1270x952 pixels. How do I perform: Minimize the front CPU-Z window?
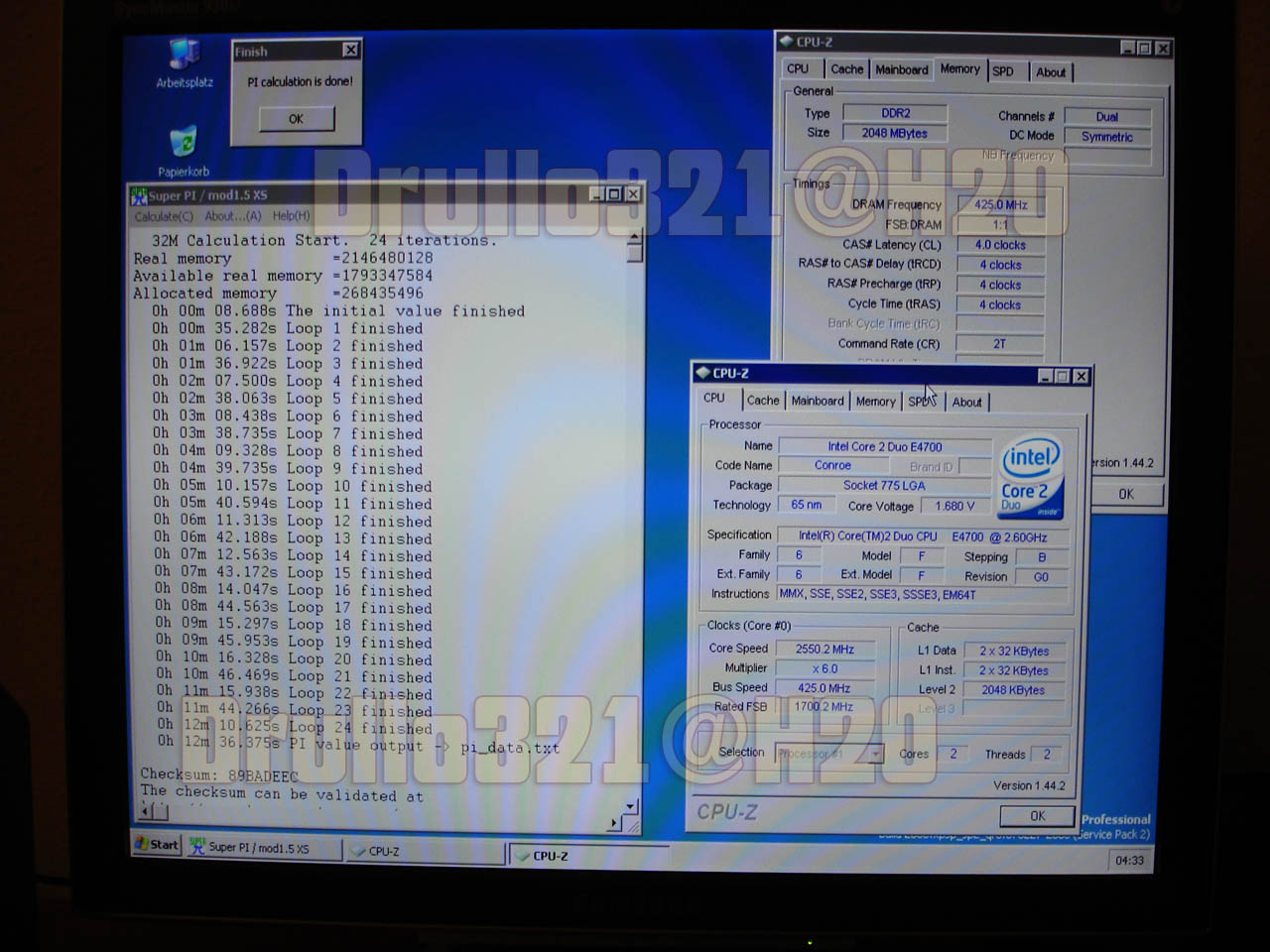coord(1046,377)
